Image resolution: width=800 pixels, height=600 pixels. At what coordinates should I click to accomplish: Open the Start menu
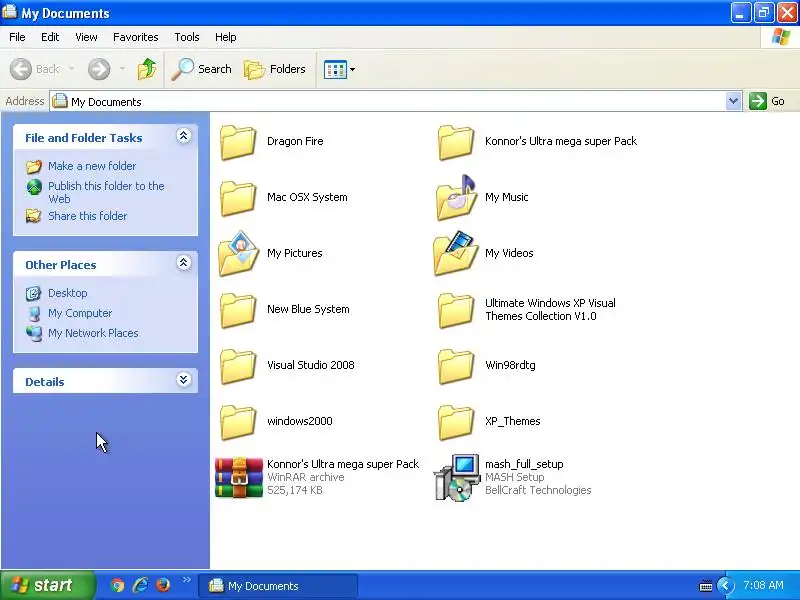47,585
